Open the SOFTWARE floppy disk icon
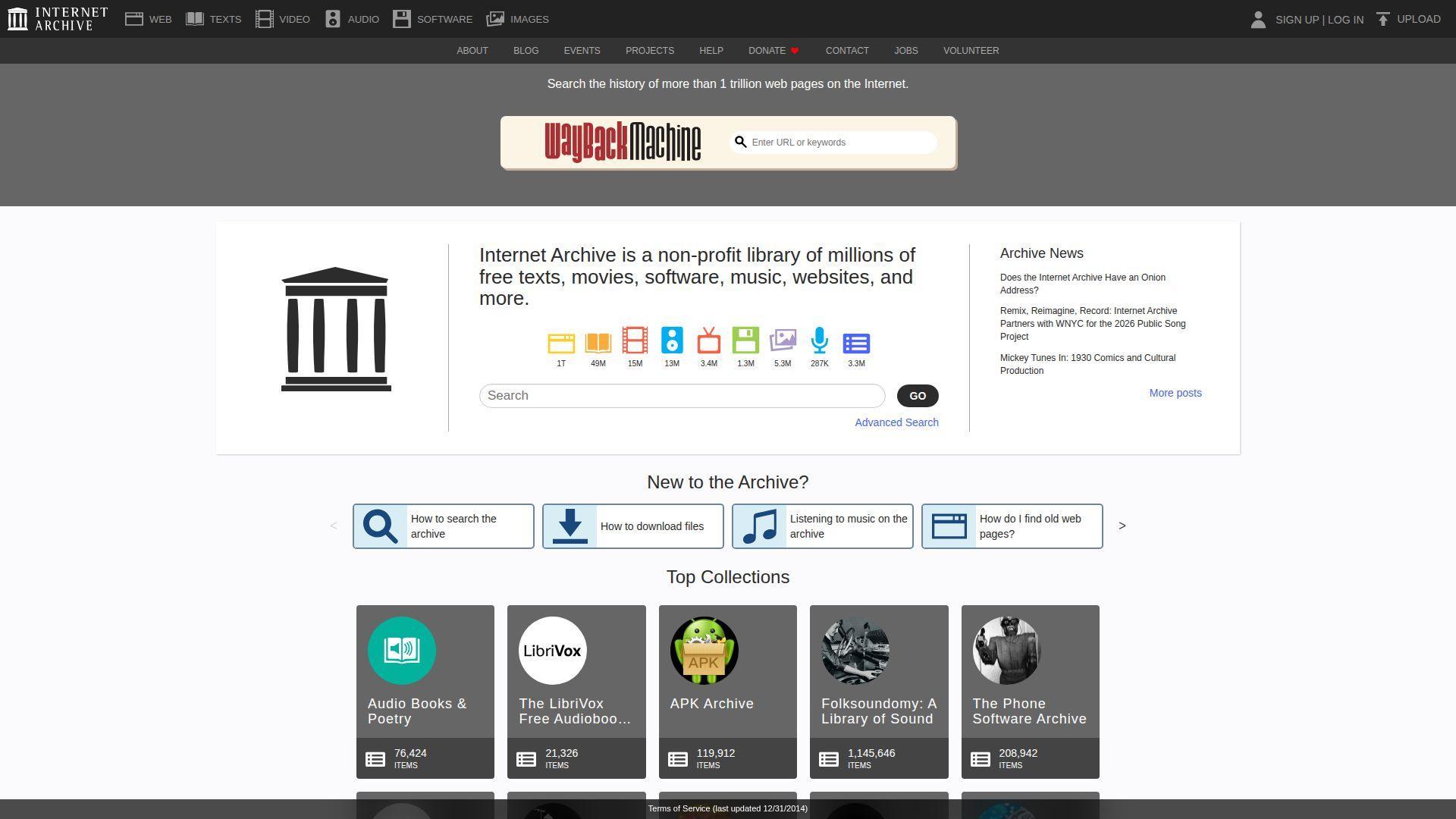This screenshot has width=1456, height=819. [x=401, y=18]
